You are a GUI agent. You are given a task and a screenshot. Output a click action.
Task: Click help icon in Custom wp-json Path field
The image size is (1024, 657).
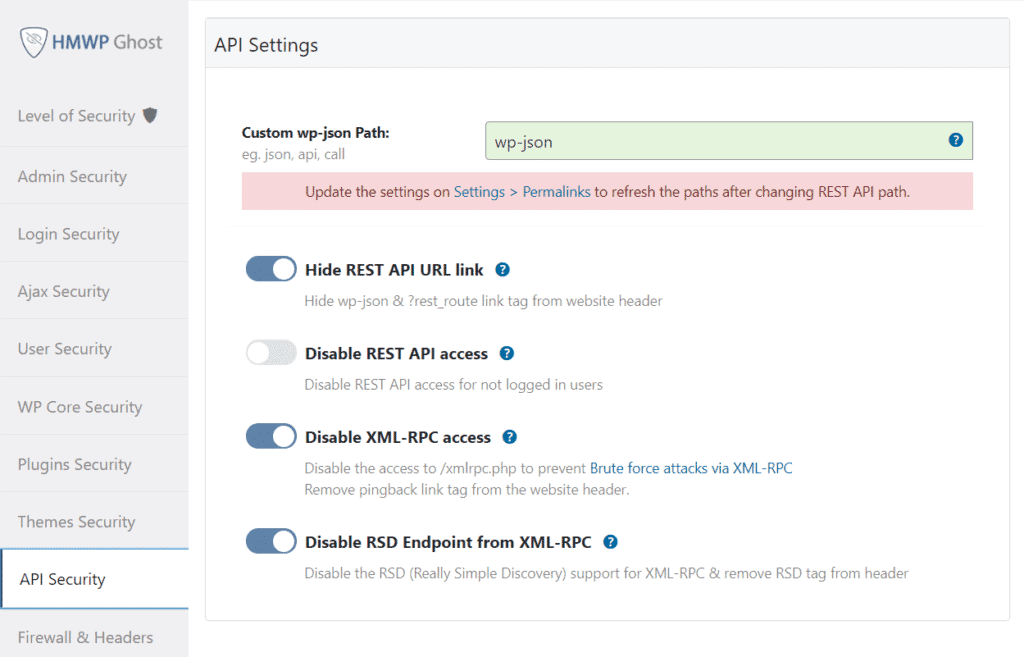pos(955,141)
